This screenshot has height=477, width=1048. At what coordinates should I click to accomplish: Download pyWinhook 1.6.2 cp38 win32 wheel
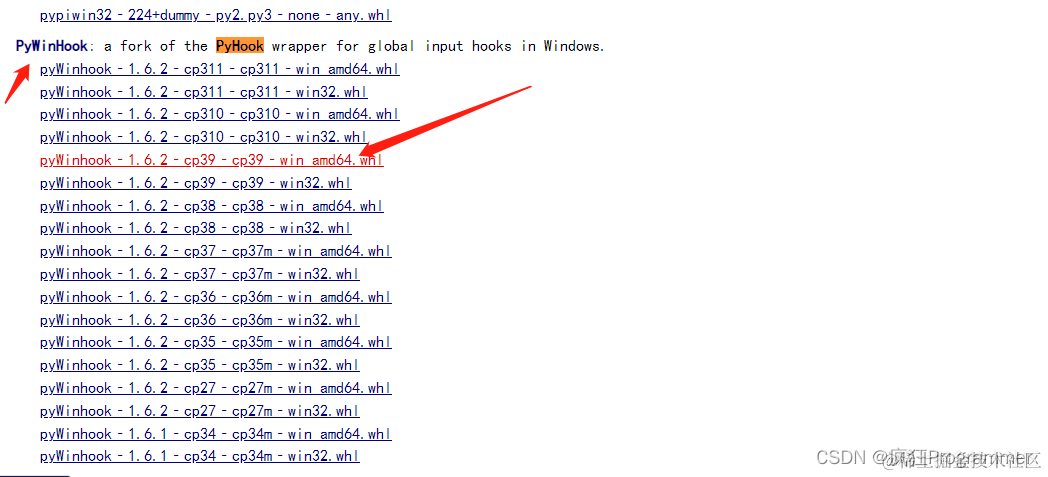click(x=196, y=228)
